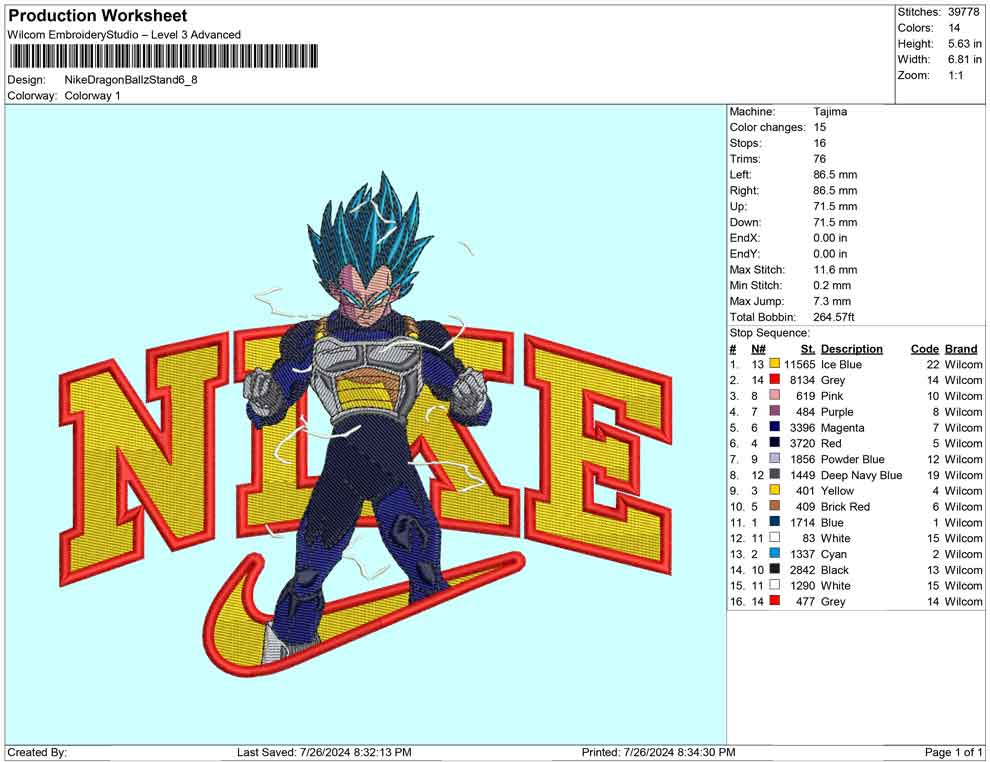
Task: Select the Code column header
Action: tap(924, 349)
